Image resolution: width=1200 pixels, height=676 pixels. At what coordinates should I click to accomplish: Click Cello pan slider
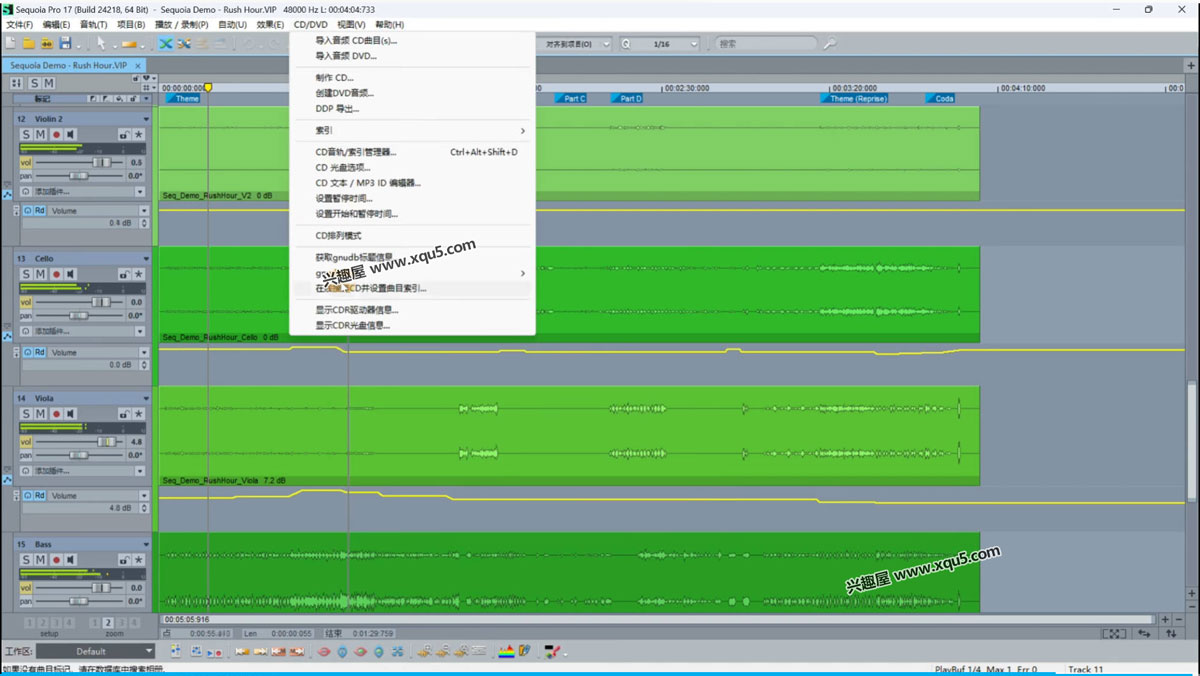click(x=80, y=315)
